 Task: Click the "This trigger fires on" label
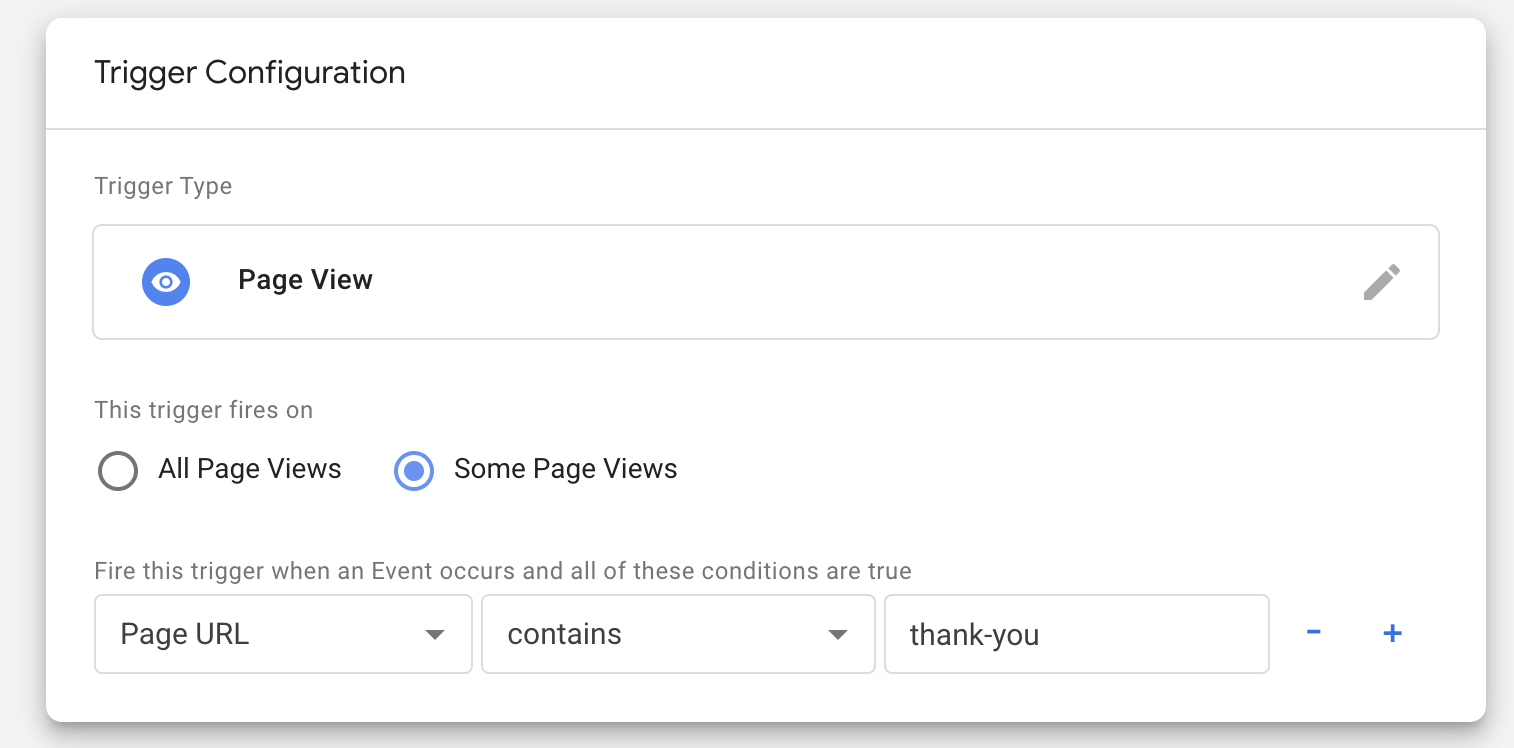point(203,410)
